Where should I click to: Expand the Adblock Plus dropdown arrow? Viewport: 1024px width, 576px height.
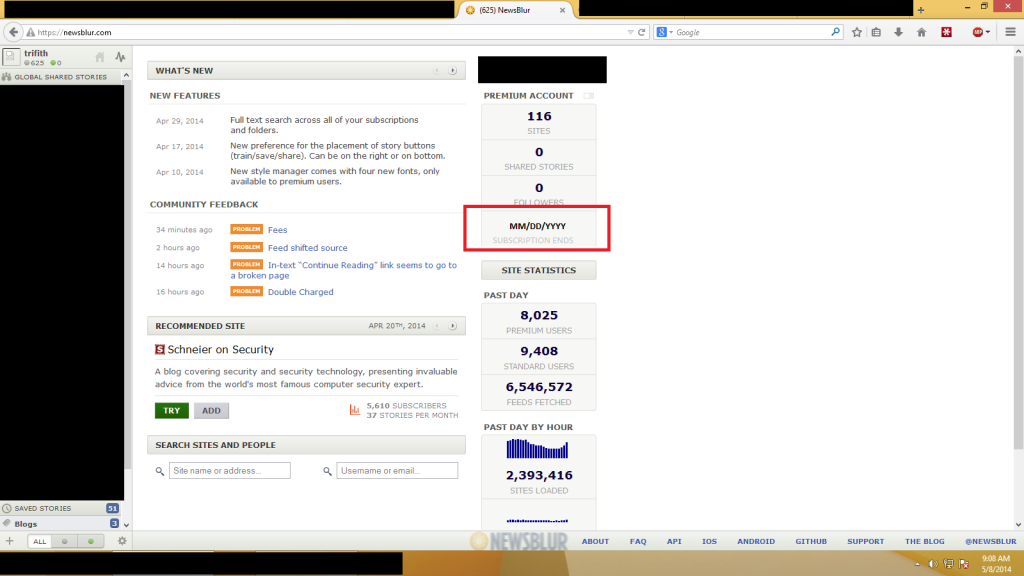point(988,32)
